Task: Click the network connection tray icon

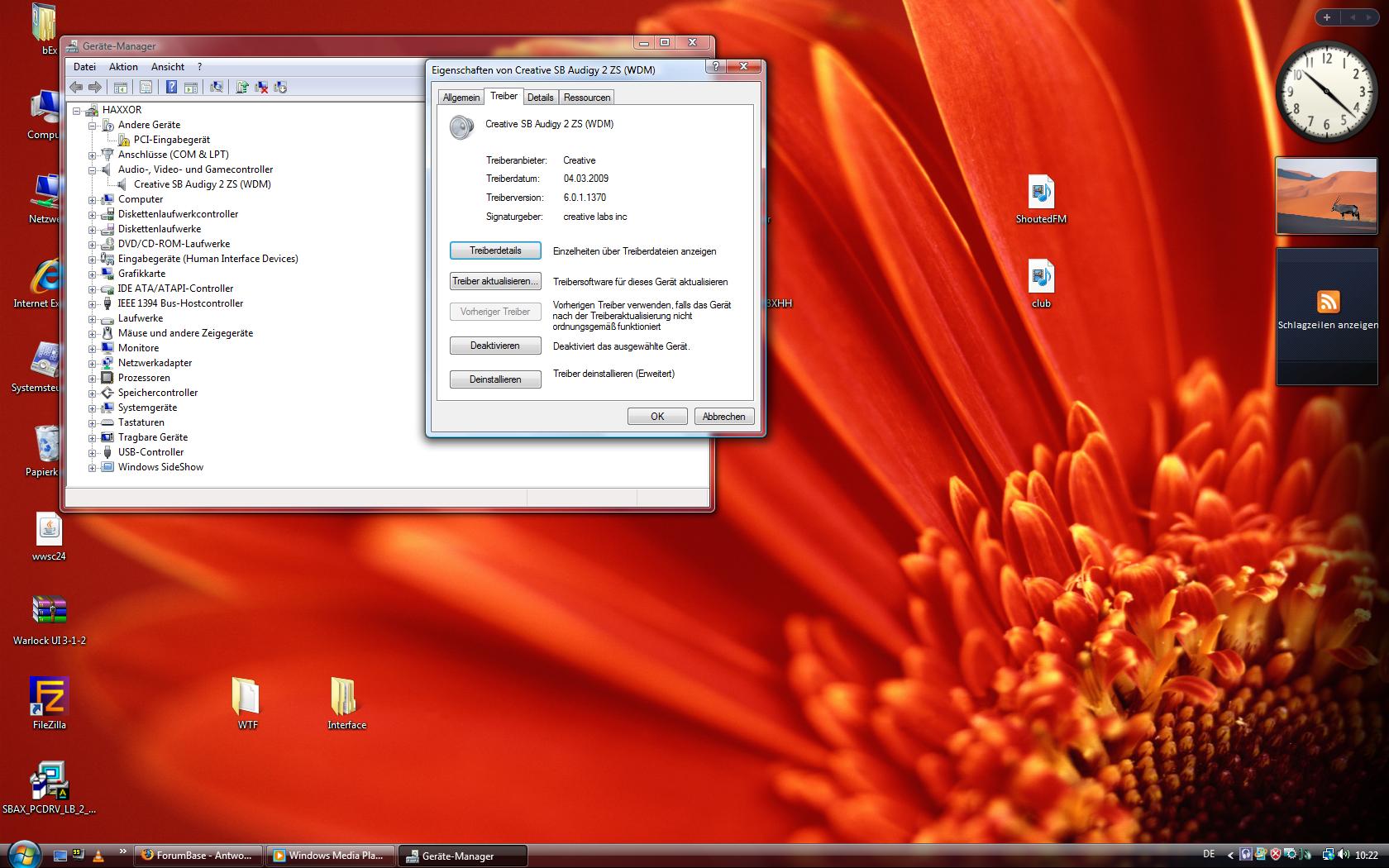Action: (1329, 855)
